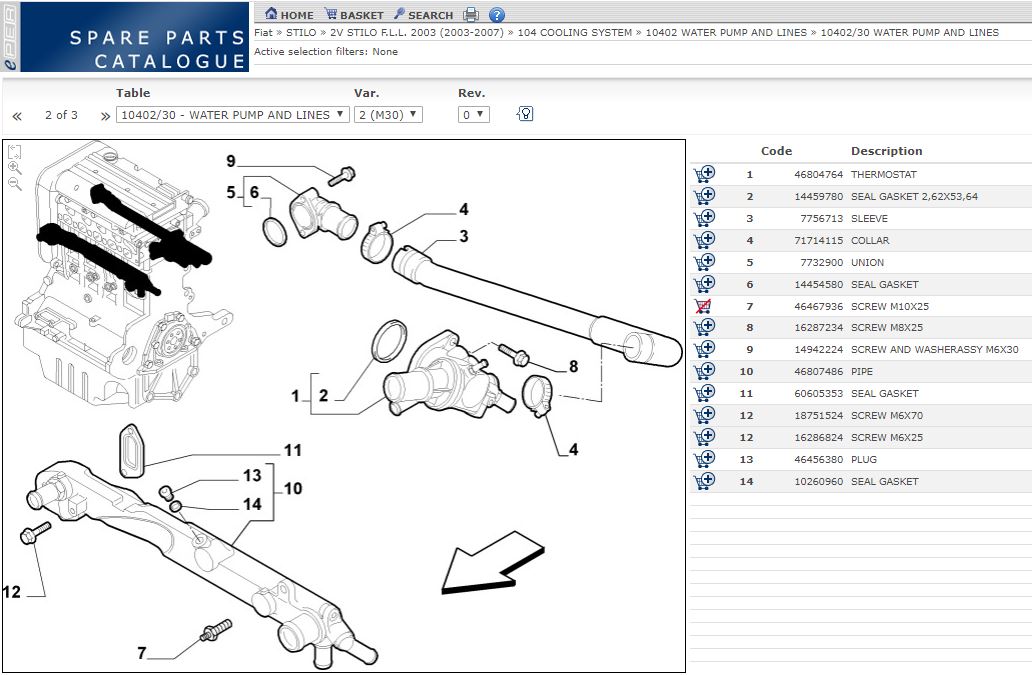
Task: Add SEAL GASKET 10260960 to basket
Action: [x=704, y=481]
